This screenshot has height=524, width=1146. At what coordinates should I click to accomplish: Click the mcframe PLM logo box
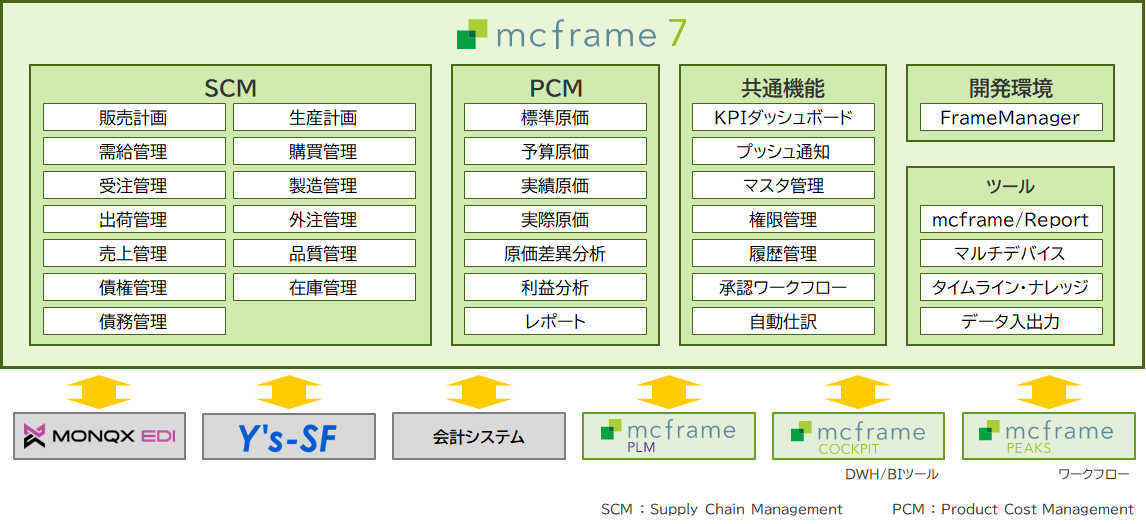click(669, 436)
